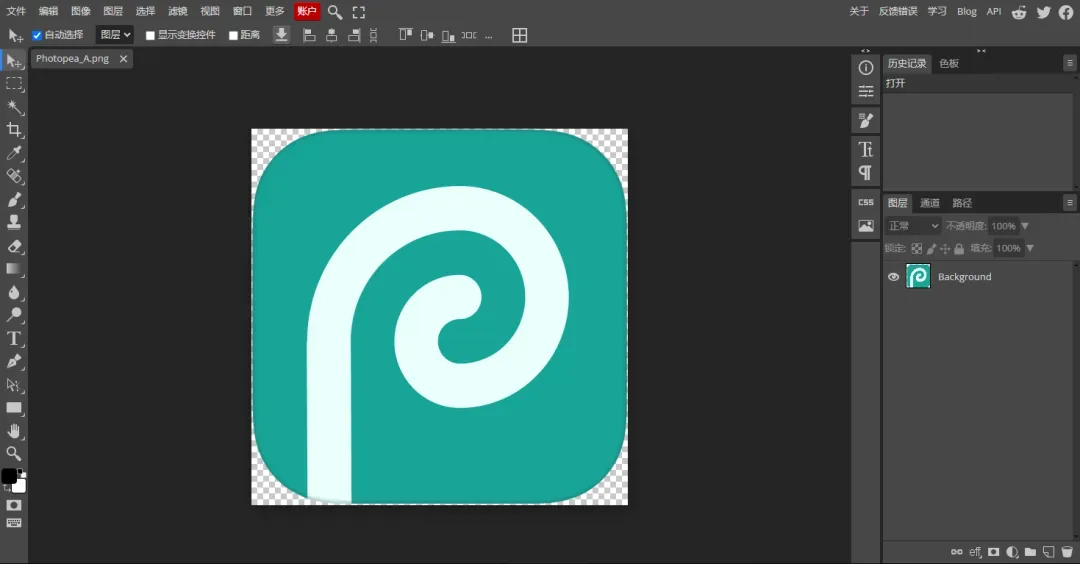Open the layers panel hamburger menu
This screenshot has width=1080, height=564.
[1070, 202]
